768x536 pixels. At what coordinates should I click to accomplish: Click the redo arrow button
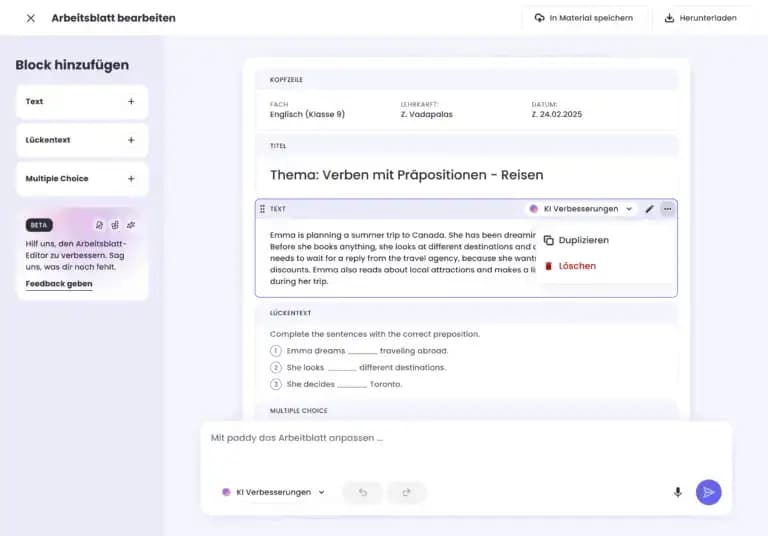(x=406, y=492)
